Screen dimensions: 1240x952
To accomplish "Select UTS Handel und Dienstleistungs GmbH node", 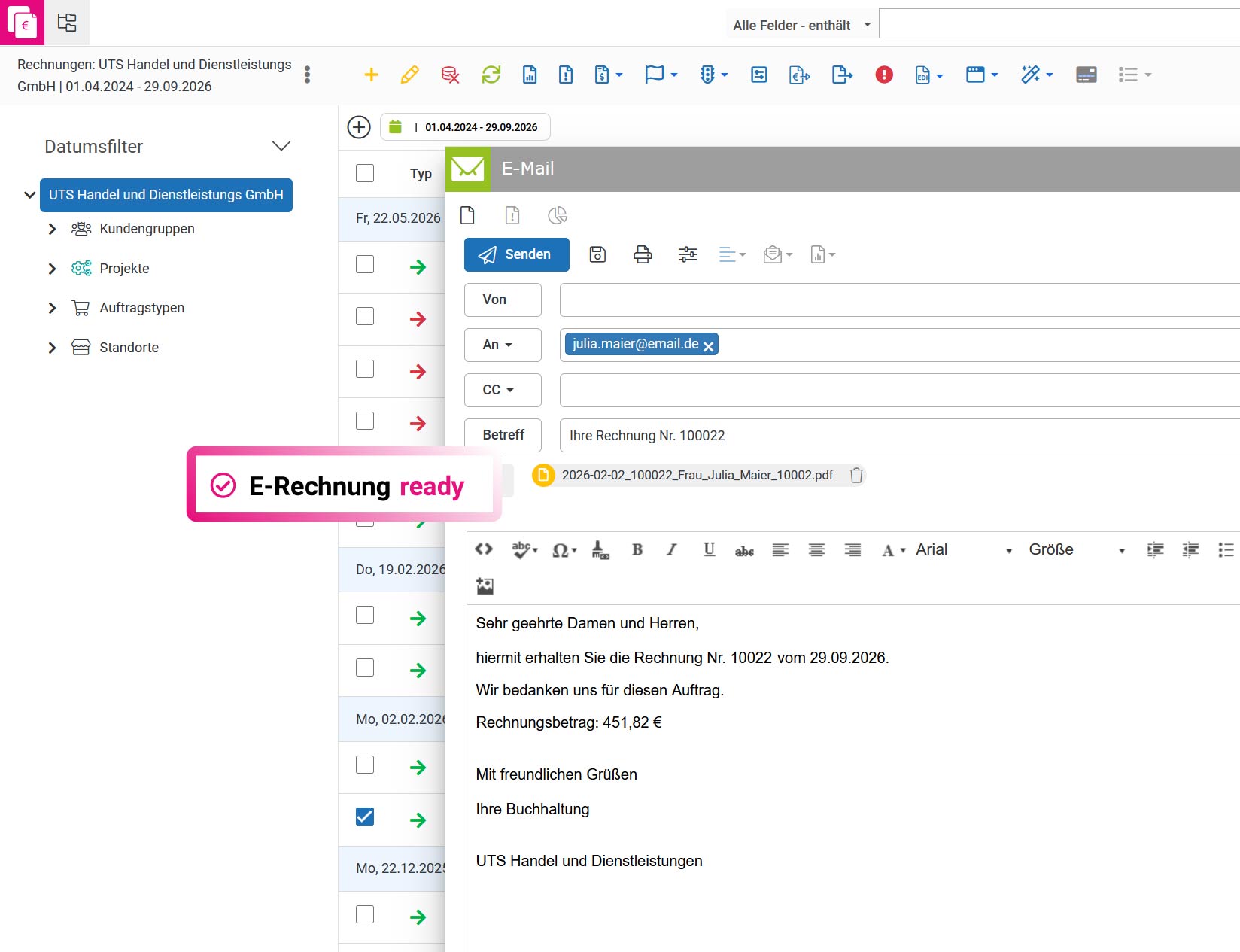I will (166, 195).
